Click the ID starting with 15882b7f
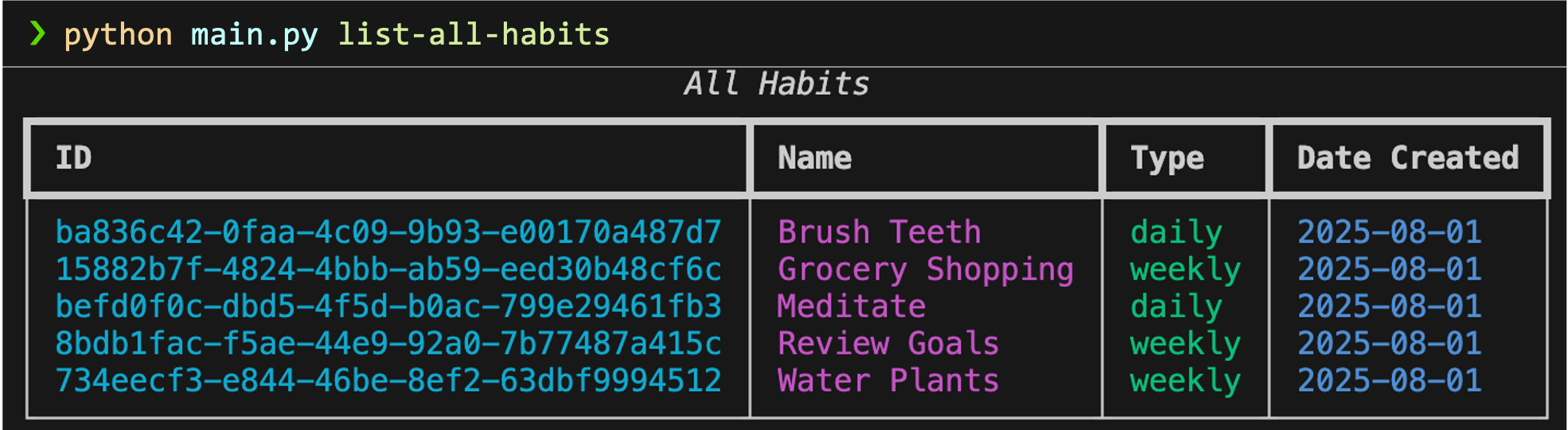Screen dimensions: 1568x430 pos(388,270)
